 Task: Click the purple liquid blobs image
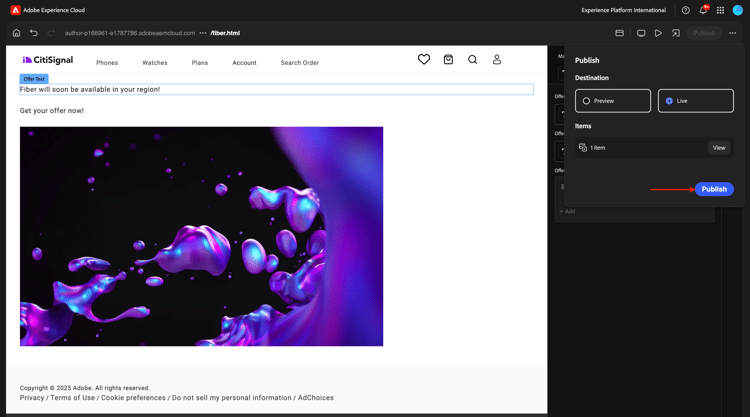(201, 236)
